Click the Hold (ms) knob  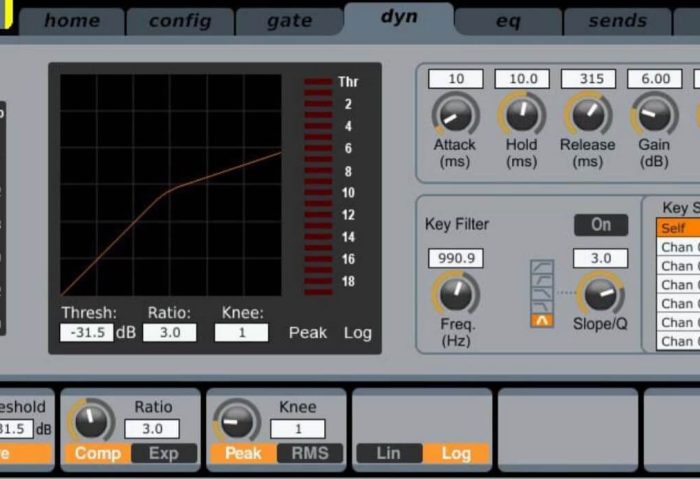pyautogui.click(x=521, y=115)
